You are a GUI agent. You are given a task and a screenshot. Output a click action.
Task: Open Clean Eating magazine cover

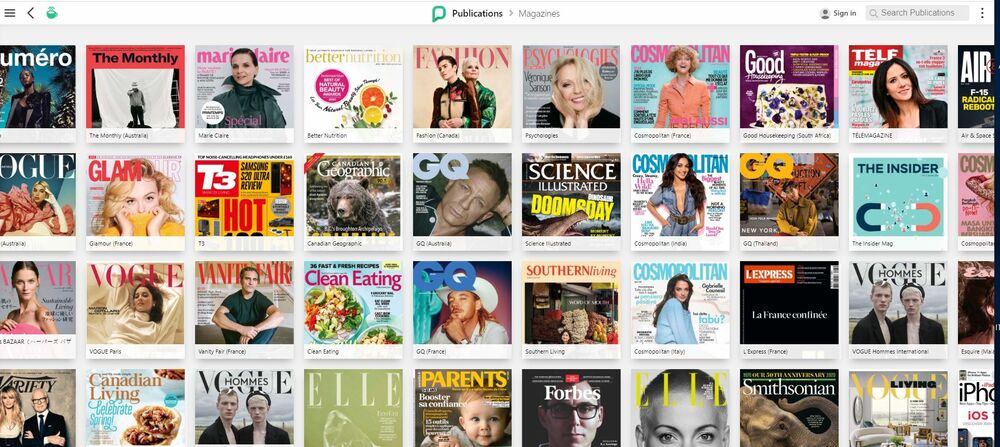[353, 303]
